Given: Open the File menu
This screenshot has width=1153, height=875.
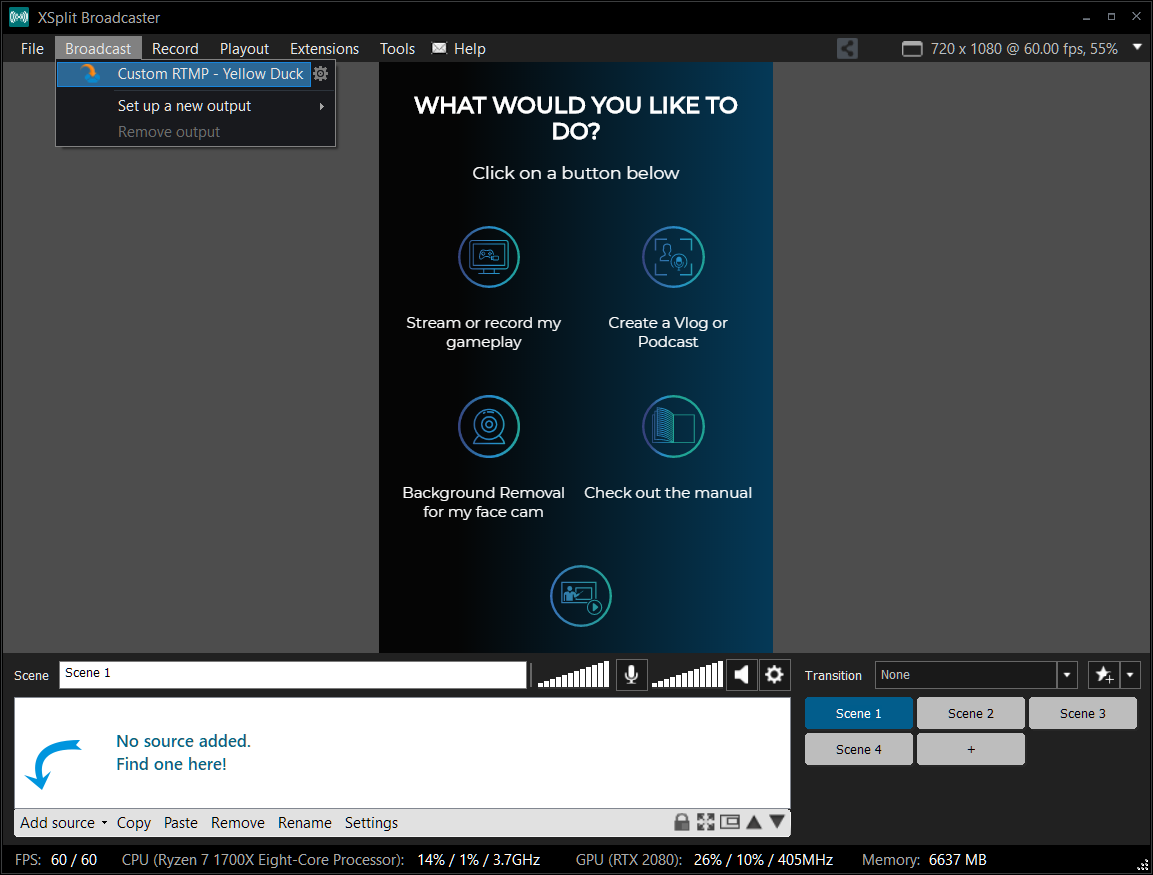Looking at the screenshot, I should point(32,49).
